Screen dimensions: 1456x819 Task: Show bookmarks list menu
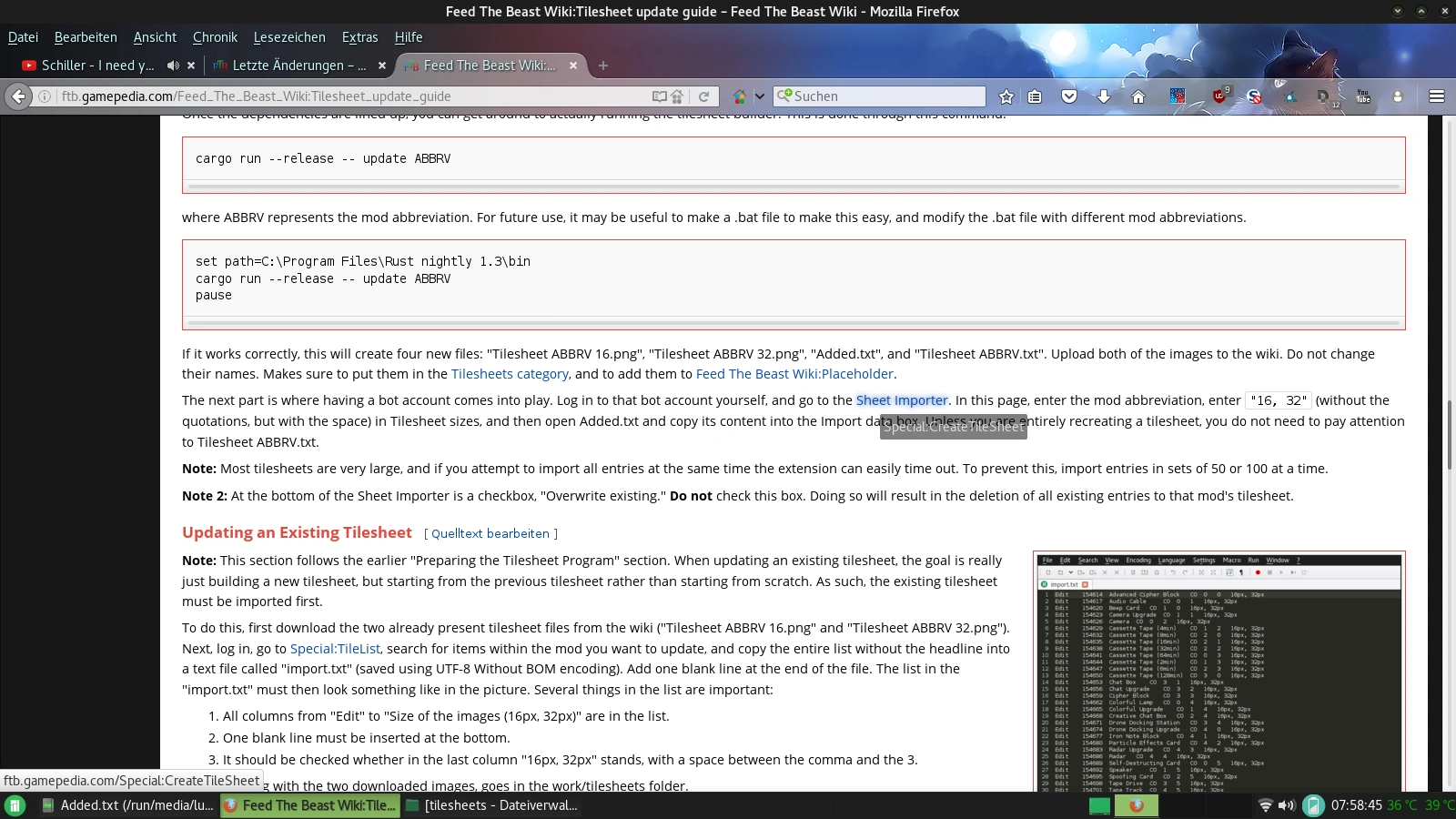(1035, 96)
